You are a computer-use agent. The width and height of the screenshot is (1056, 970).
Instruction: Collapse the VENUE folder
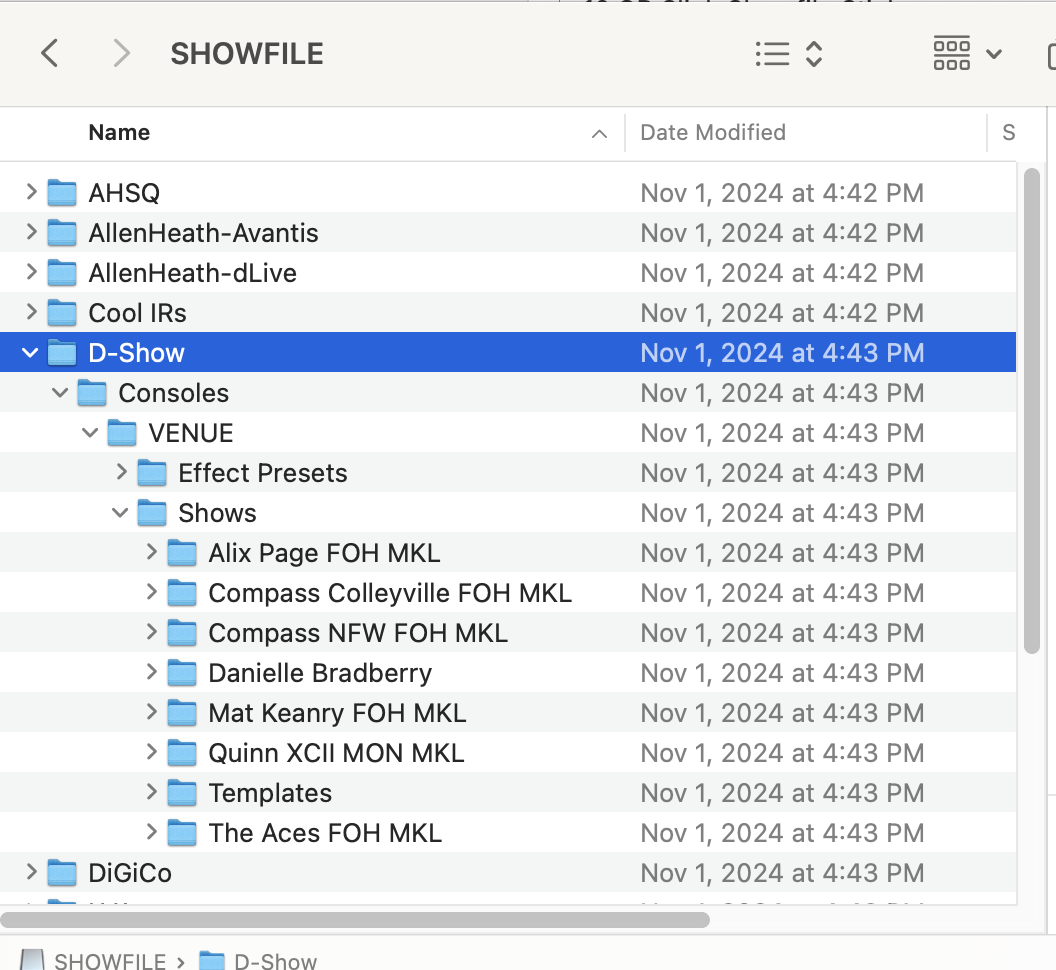coord(90,432)
